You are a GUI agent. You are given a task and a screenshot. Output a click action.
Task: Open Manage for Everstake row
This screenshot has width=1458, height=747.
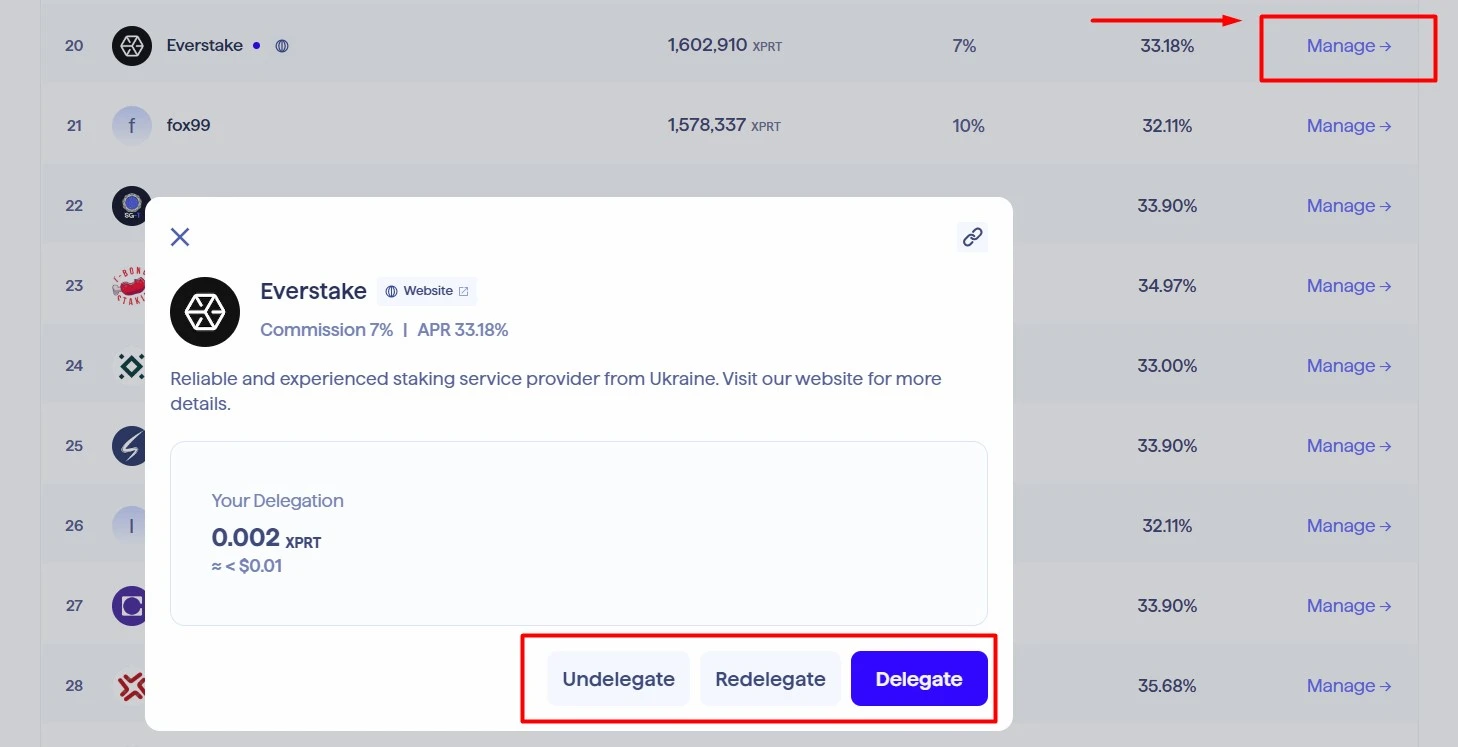coord(1349,46)
